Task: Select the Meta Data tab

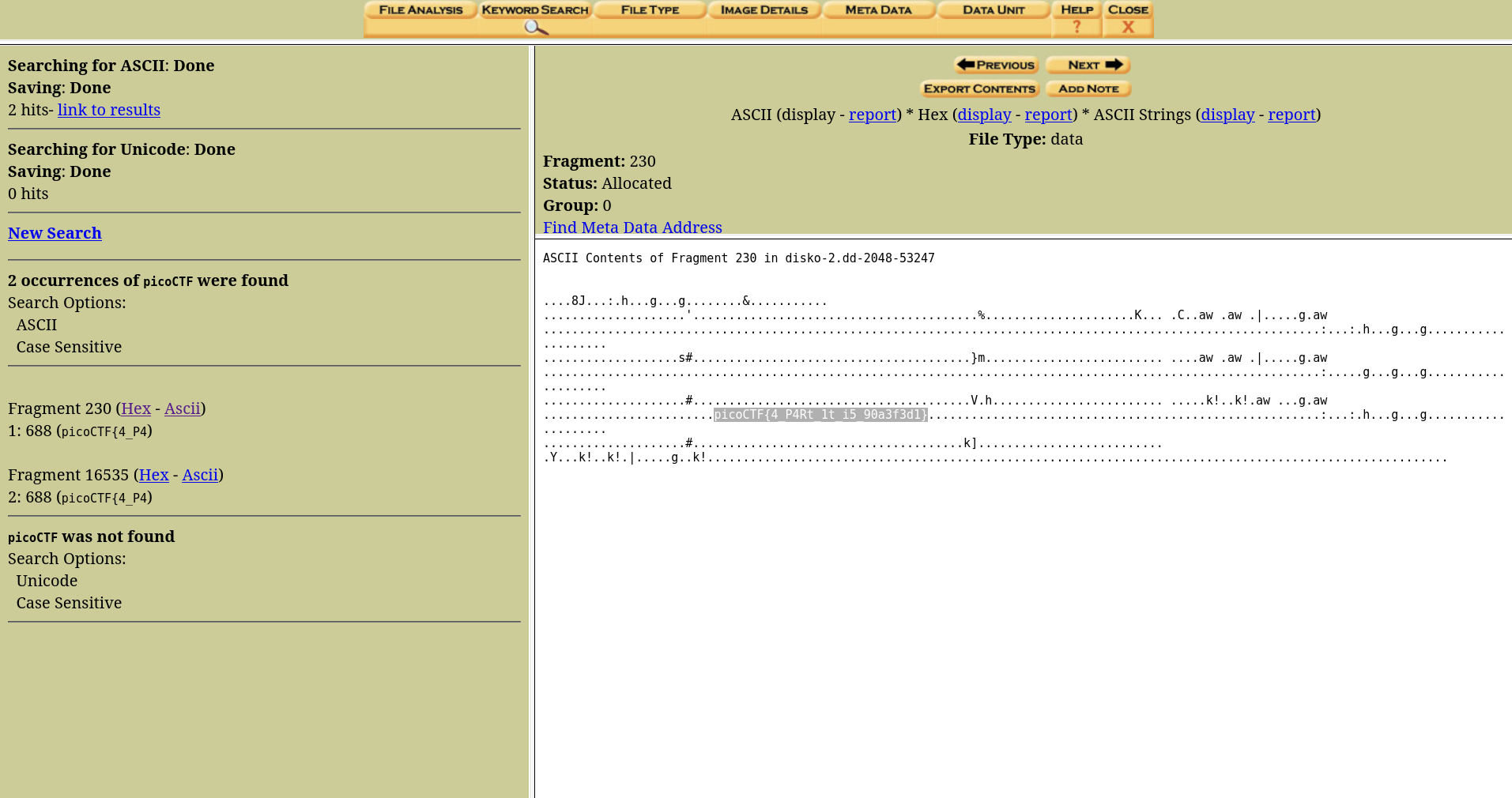Action: coord(878,10)
